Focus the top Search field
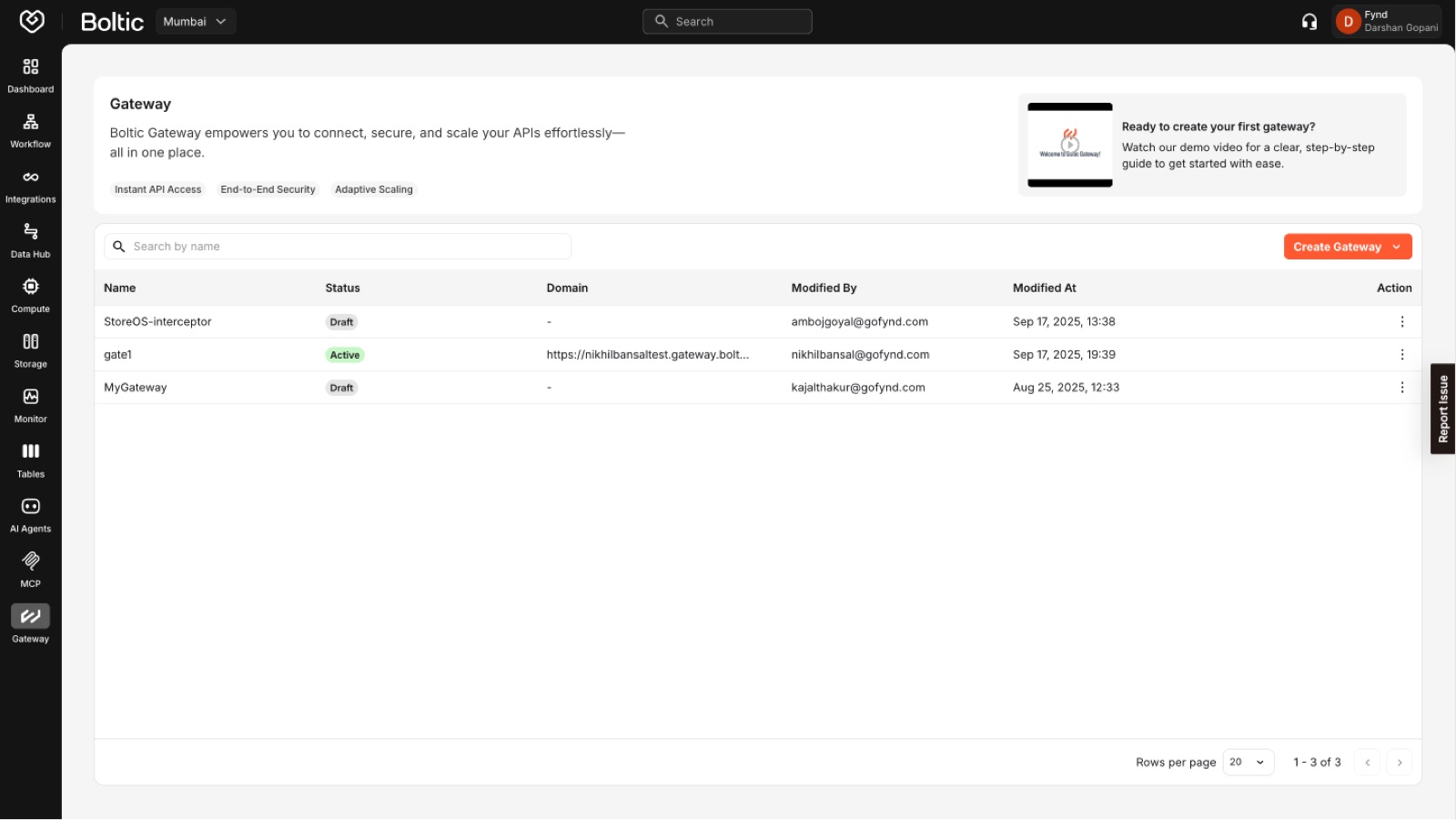Screen dimensions: 1456x820 coord(727,22)
